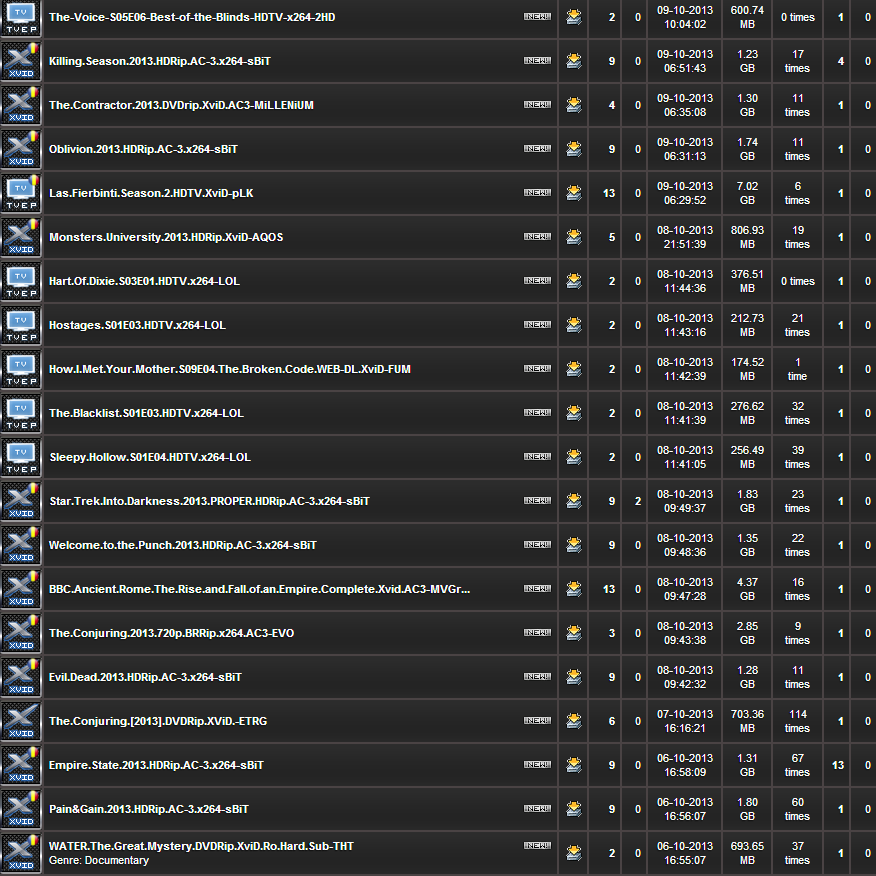Open the Killing.Season.2013.HDRip torrent title
Image resolution: width=876 pixels, height=876 pixels.
(160, 61)
